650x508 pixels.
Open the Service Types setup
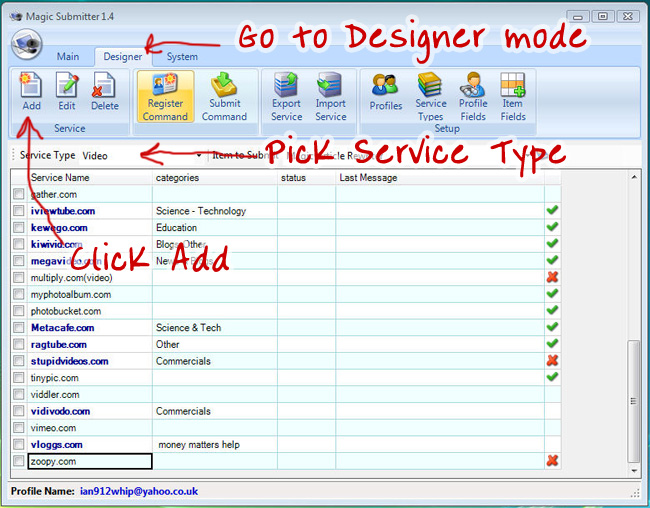431,96
